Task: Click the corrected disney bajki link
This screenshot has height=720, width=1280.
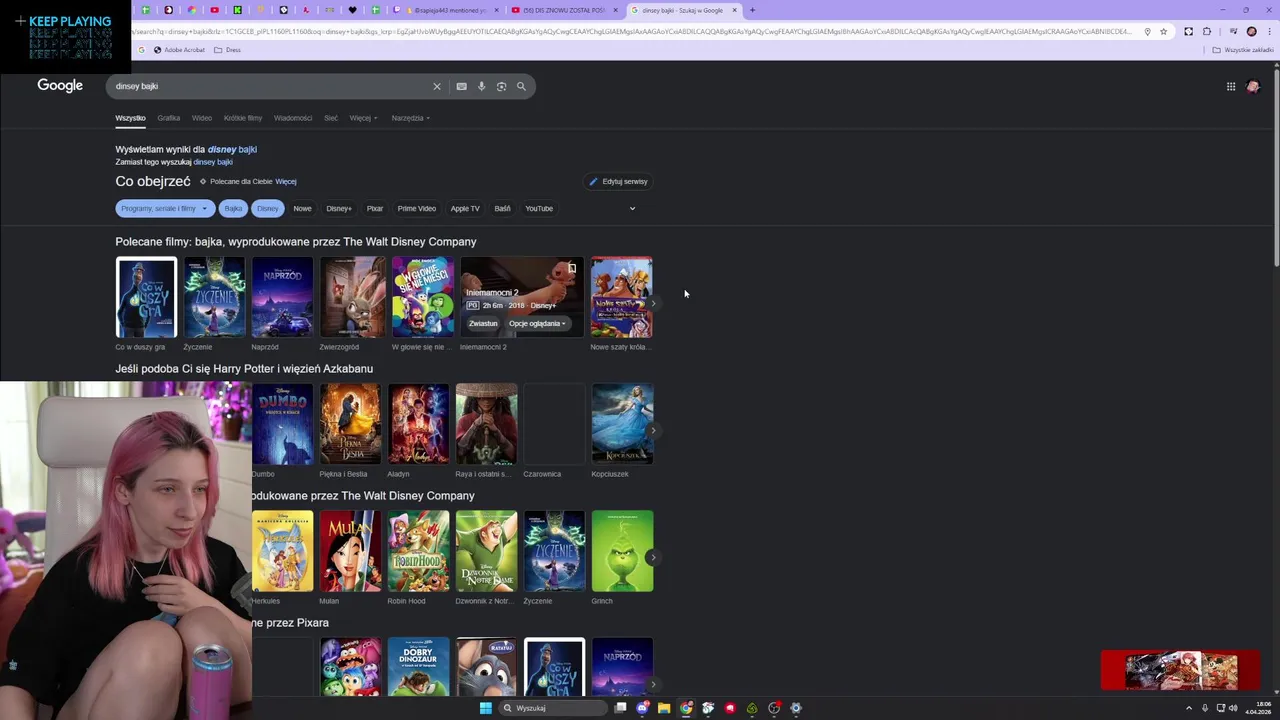Action: [232, 149]
